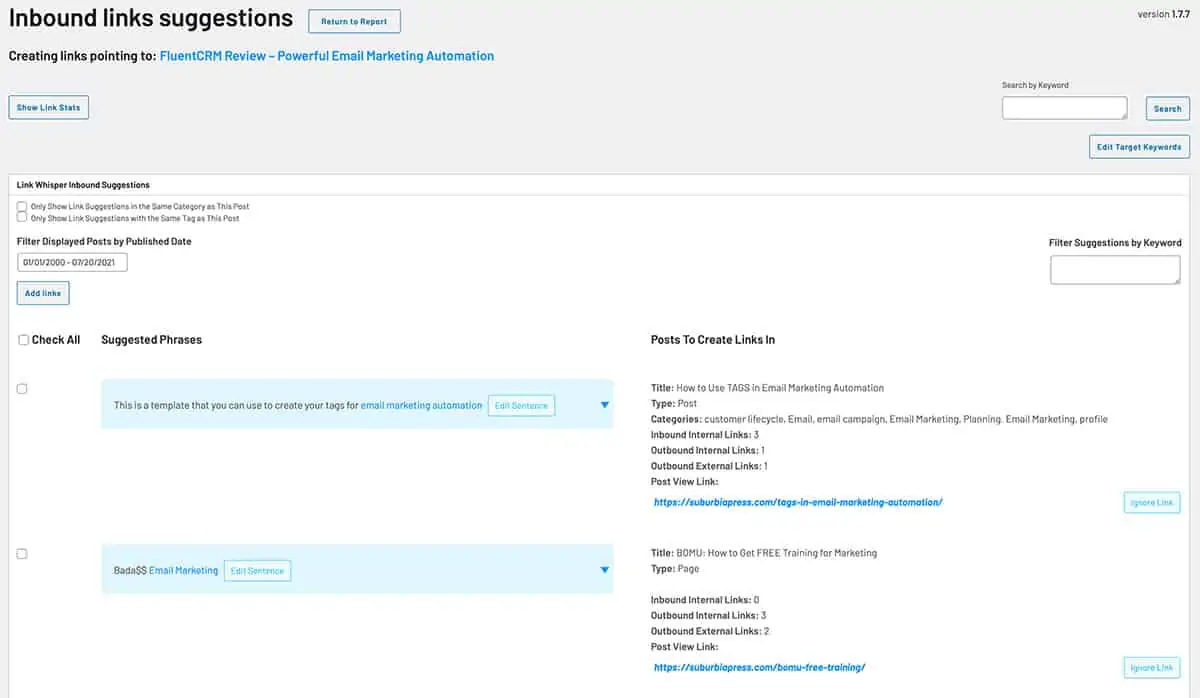This screenshot has height=698, width=1200.
Task: Open Edit Target Keywords
Action: pos(1139,147)
